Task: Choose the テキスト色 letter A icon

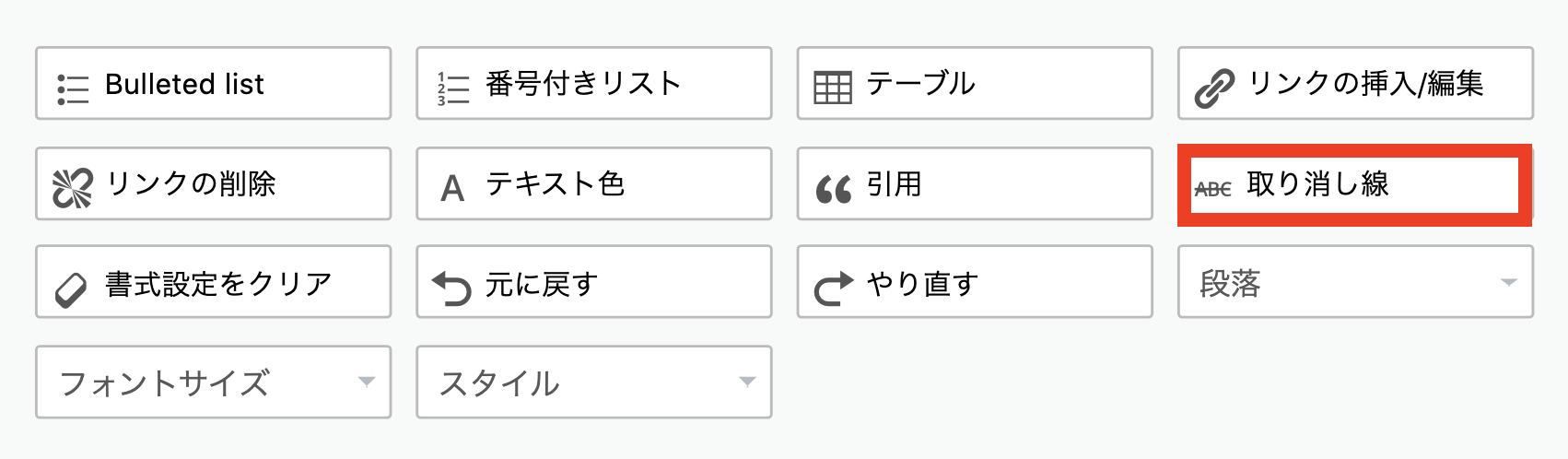Action: 452,189
